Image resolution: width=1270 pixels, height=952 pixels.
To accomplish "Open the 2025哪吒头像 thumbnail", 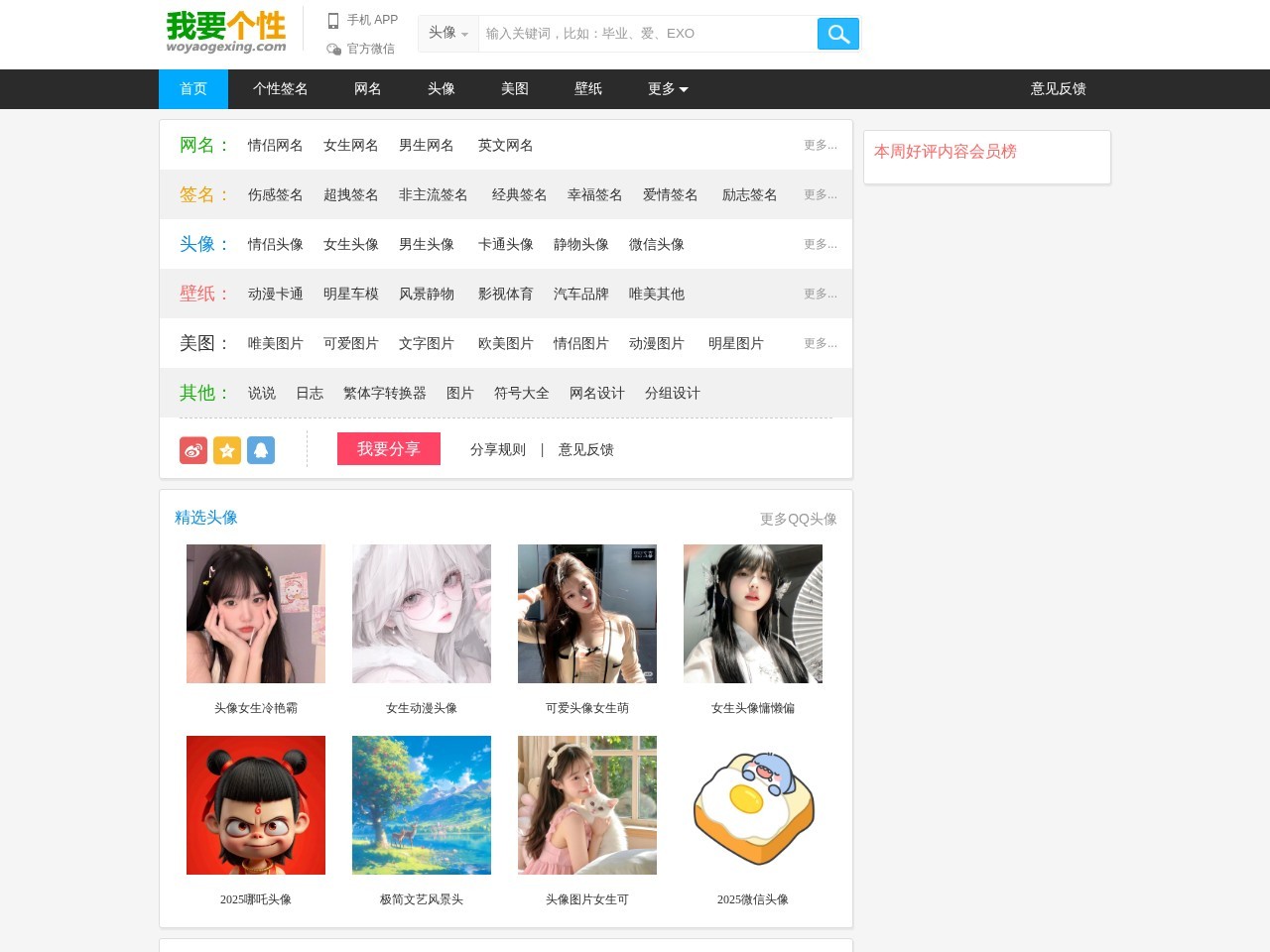I will click(255, 804).
